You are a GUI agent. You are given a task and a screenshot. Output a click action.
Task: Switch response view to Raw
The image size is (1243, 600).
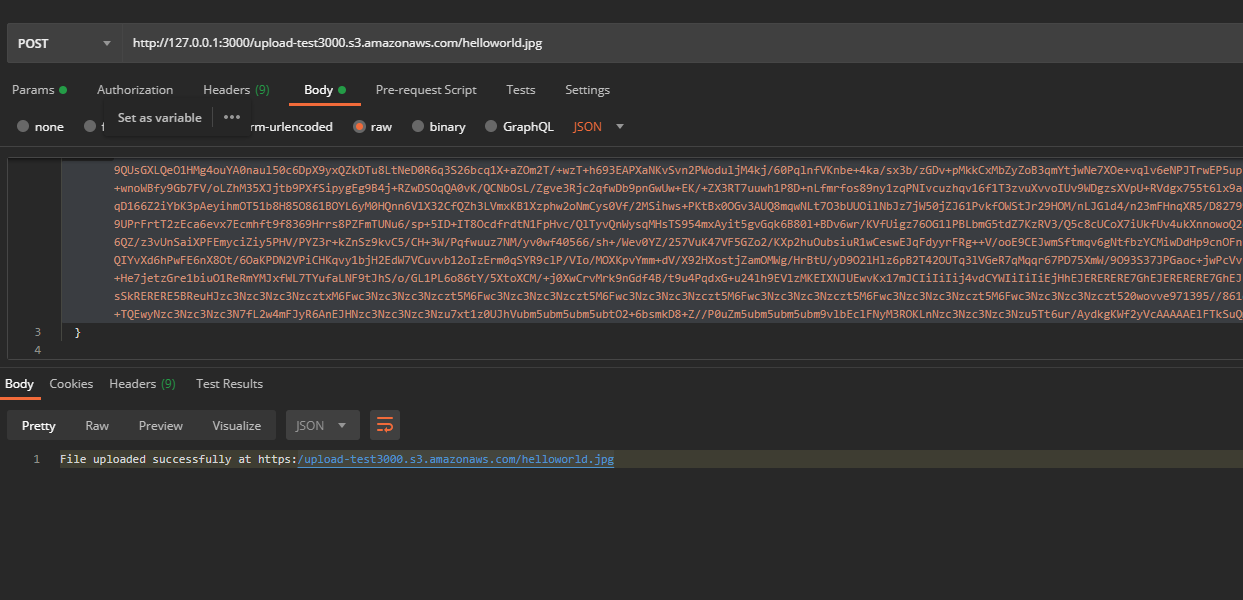click(x=97, y=425)
